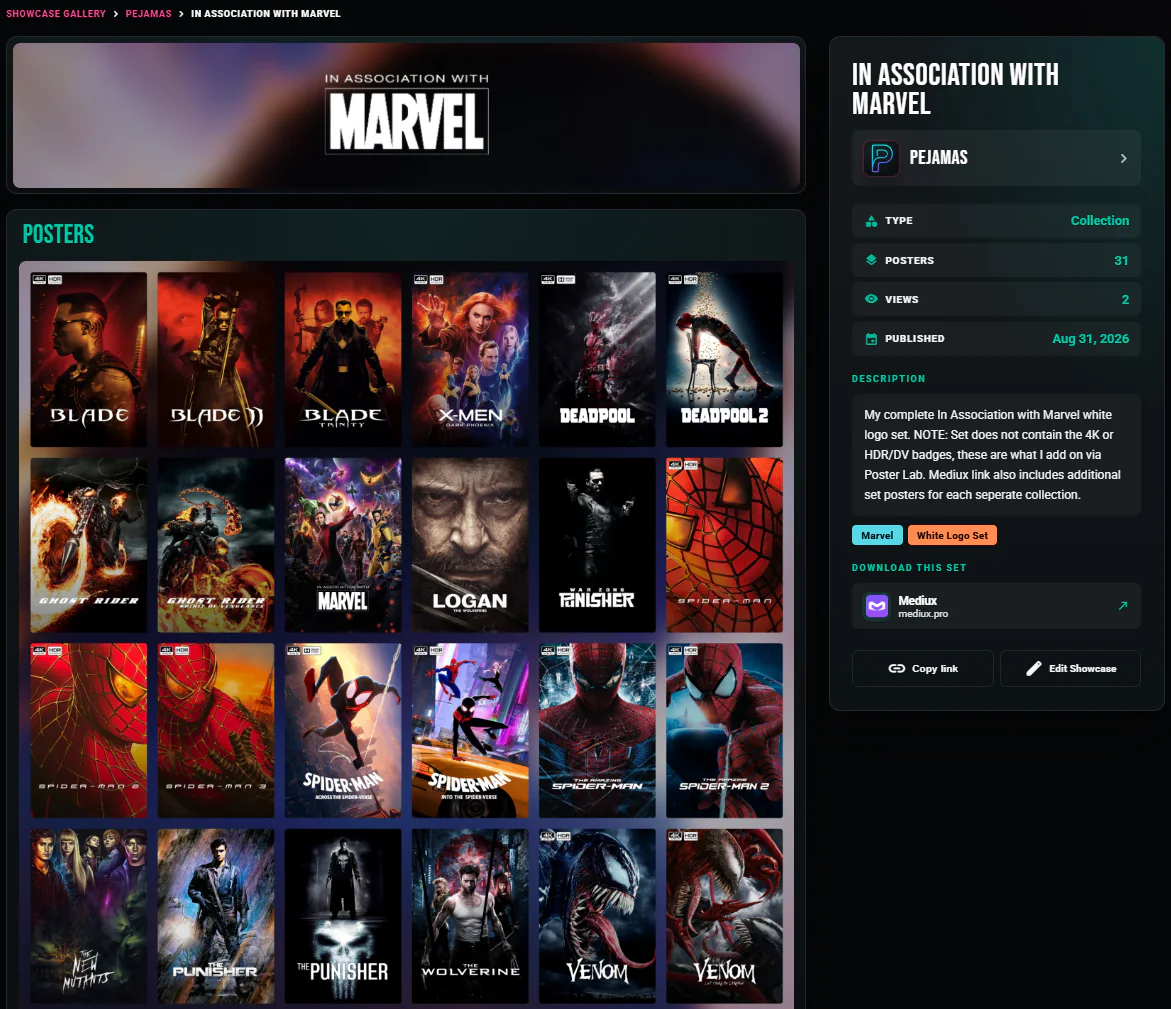Open the first Venom poster
Screen dimensions: 1171x1009
click(x=597, y=916)
